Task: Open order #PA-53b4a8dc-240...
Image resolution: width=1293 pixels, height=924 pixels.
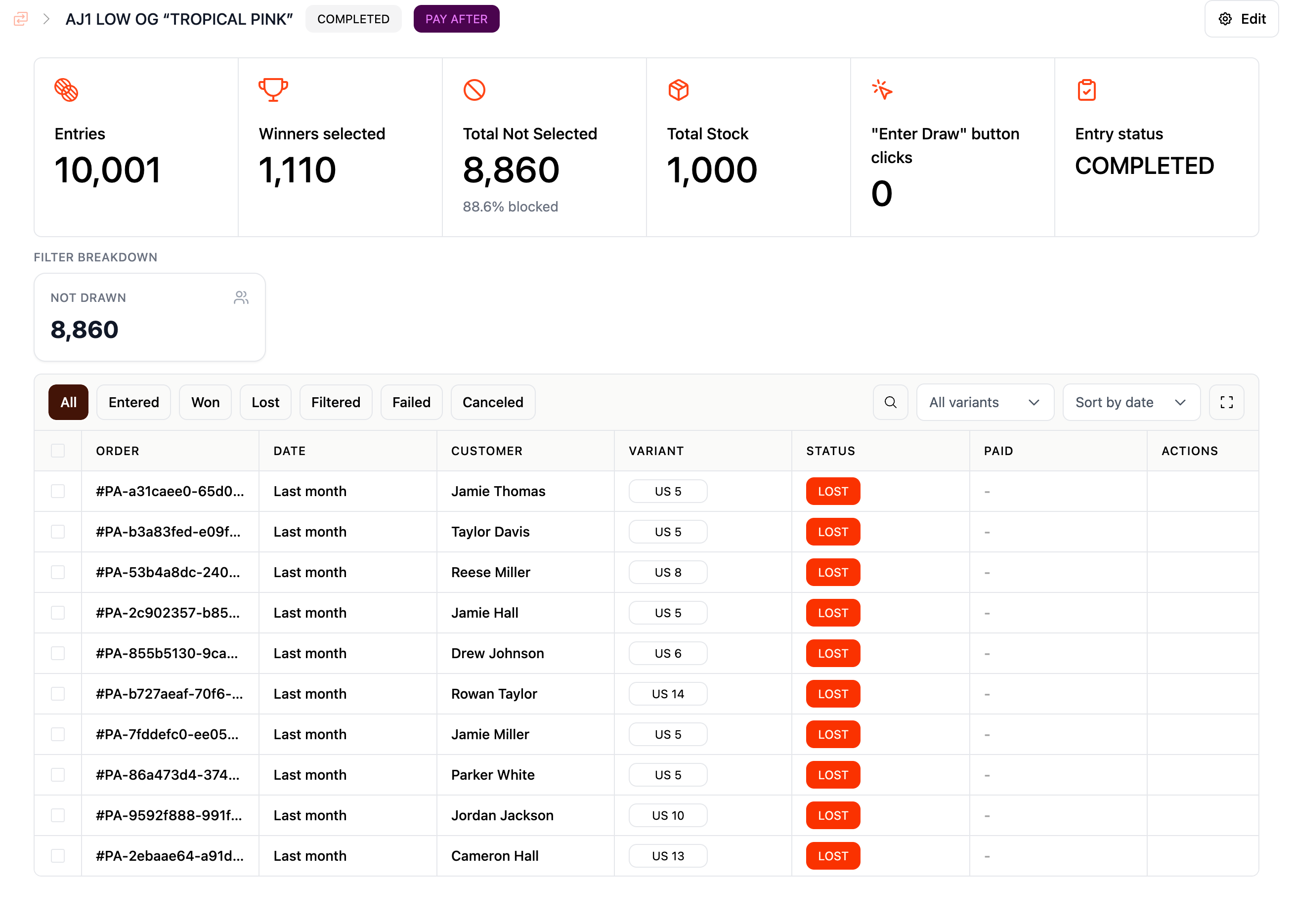Action: pyautogui.click(x=168, y=572)
